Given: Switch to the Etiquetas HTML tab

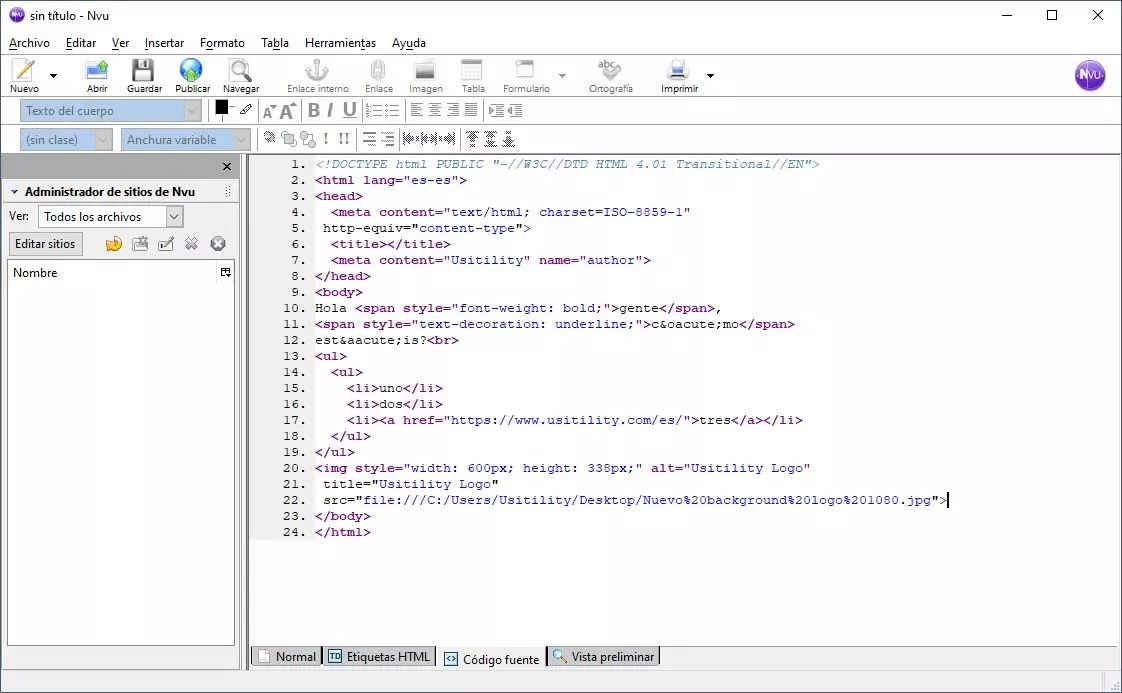Looking at the screenshot, I should pyautogui.click(x=379, y=657).
